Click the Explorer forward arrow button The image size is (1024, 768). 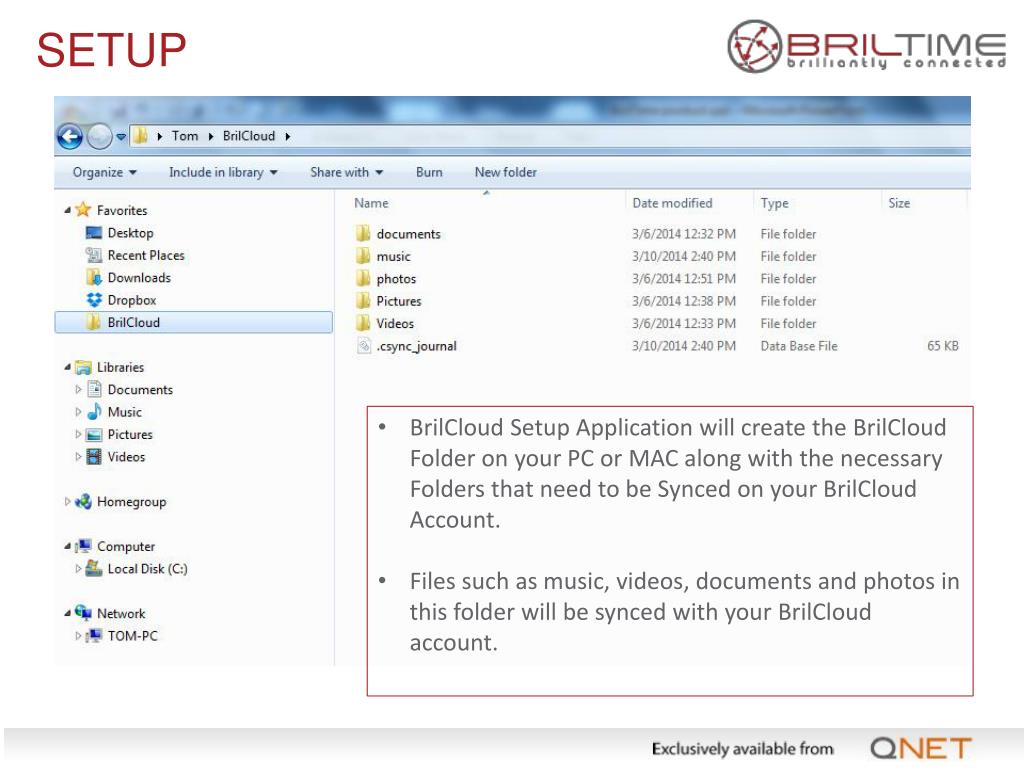coord(99,136)
